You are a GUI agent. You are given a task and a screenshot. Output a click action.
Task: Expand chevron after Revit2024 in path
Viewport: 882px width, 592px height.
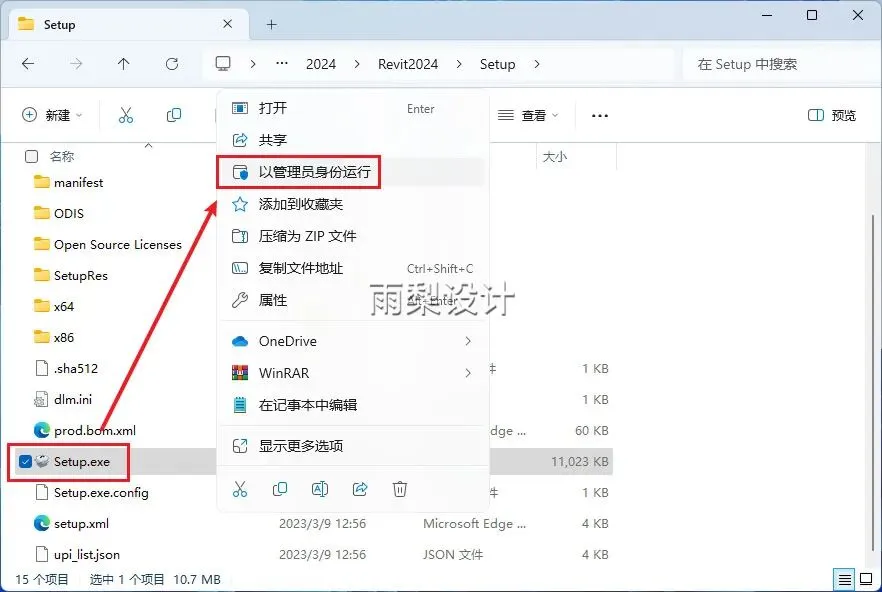pos(459,64)
